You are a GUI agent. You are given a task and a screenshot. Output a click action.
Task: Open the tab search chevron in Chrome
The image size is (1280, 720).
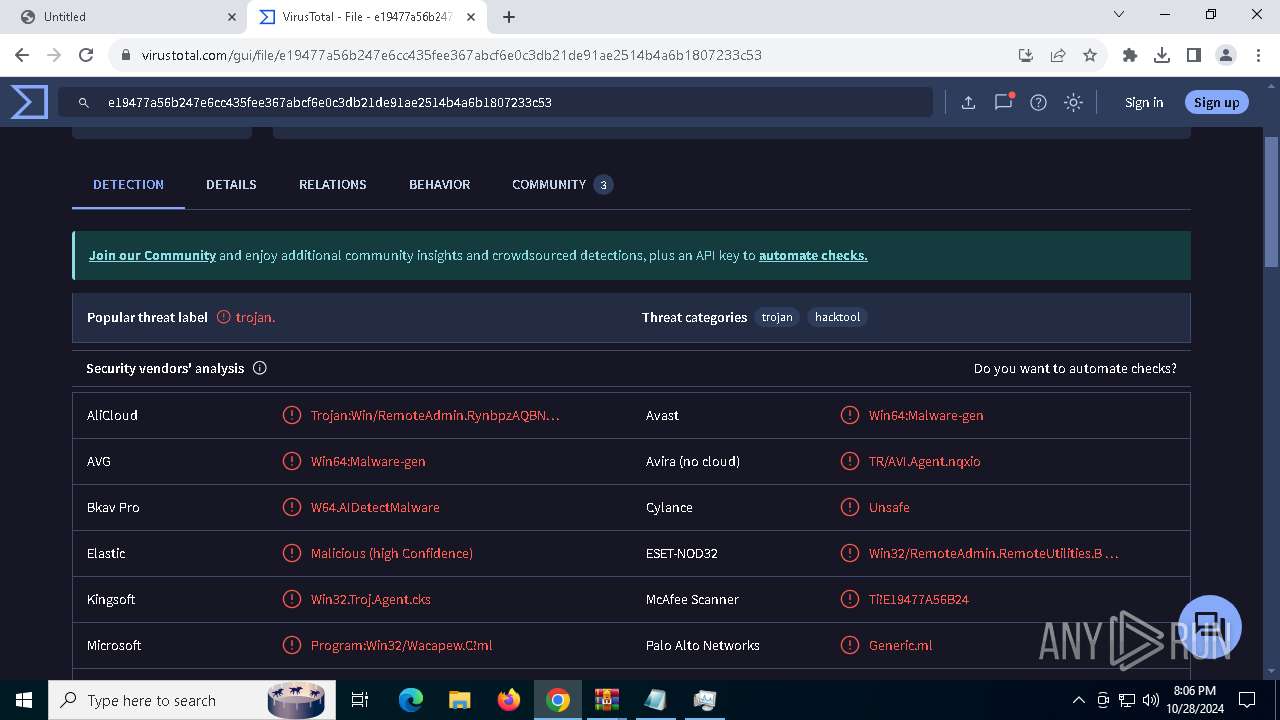[1120, 15]
